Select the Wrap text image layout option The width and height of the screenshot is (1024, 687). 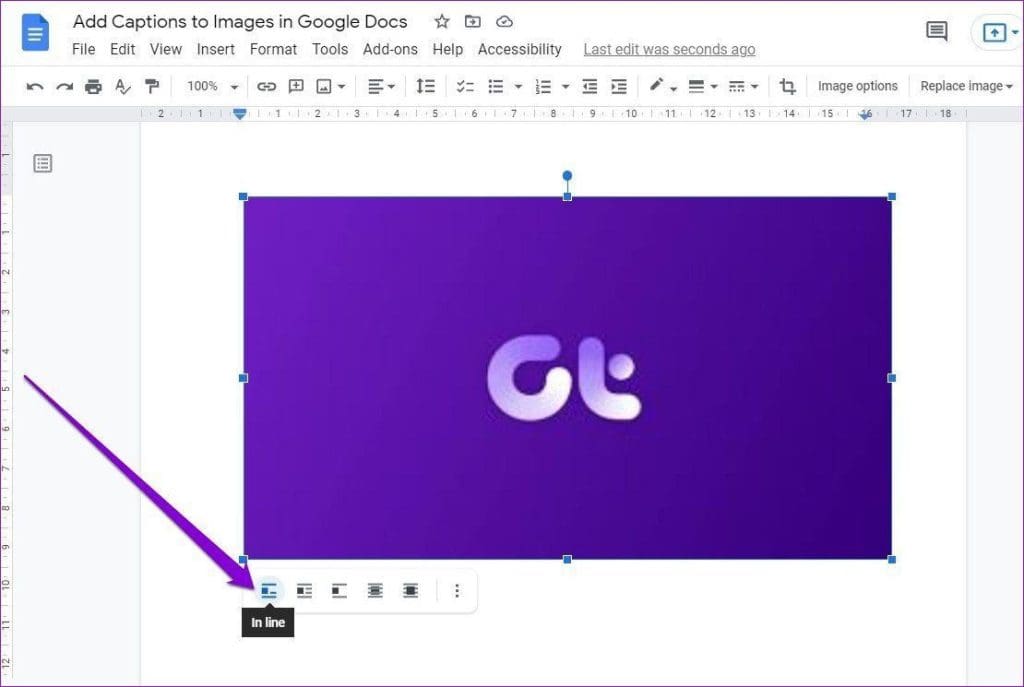coord(304,590)
